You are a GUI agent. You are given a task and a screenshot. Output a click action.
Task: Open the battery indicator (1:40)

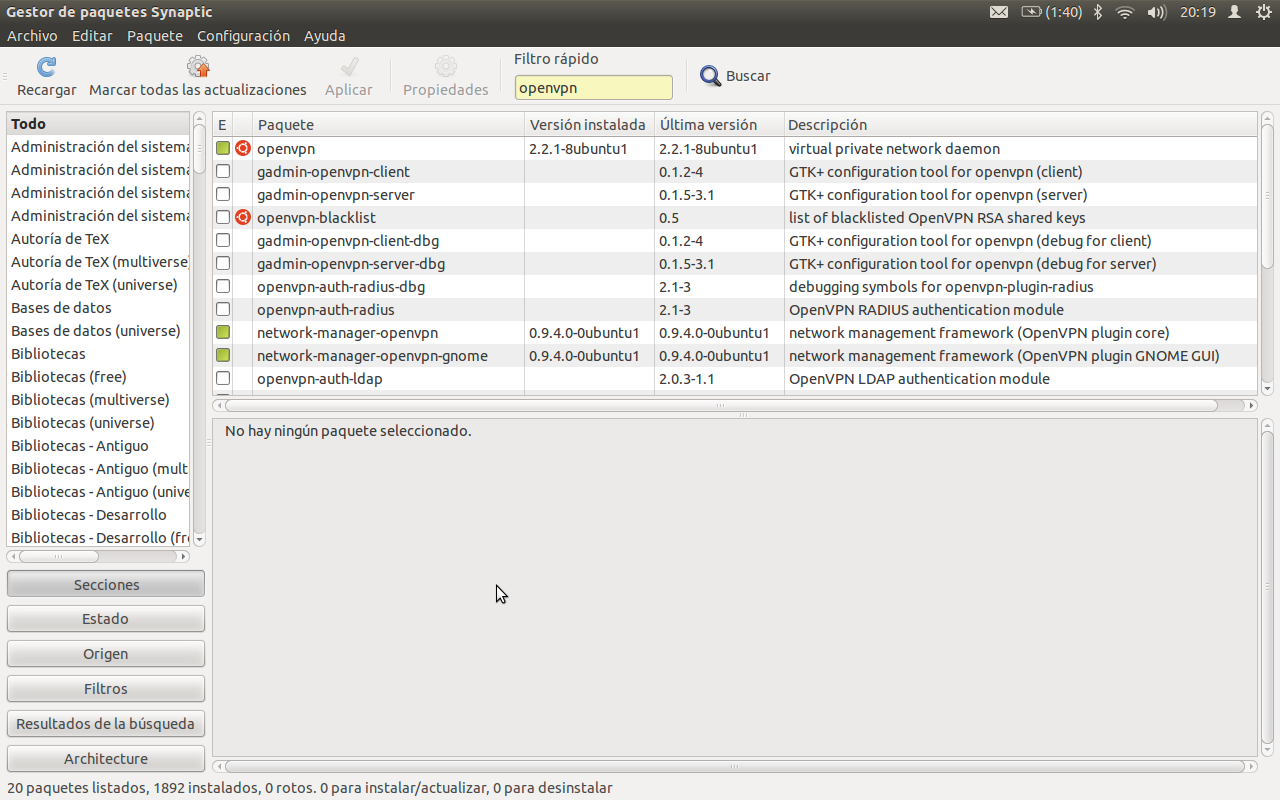[x=1051, y=12]
